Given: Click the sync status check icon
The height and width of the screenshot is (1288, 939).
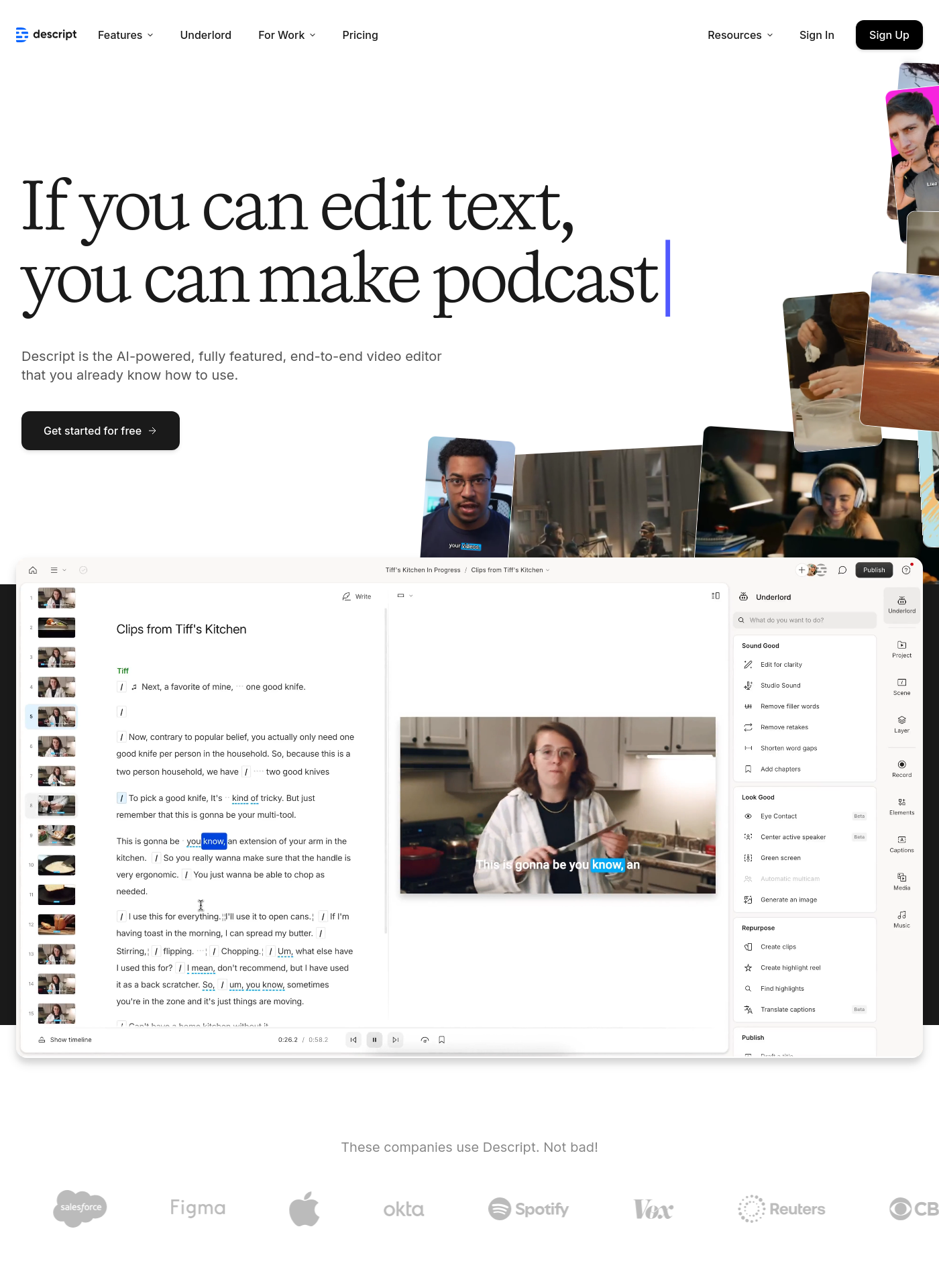Looking at the screenshot, I should [x=83, y=570].
